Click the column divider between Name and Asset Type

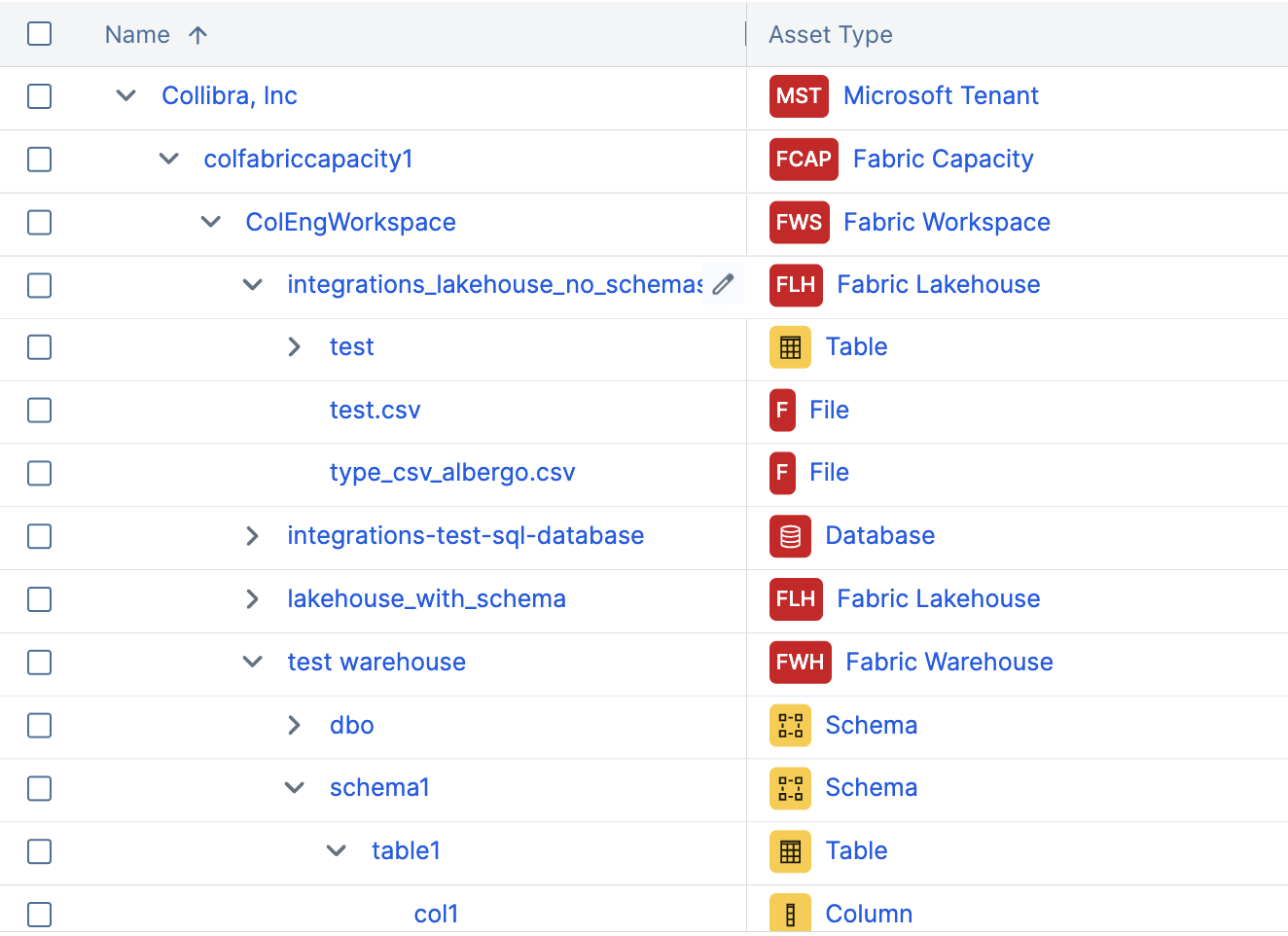(x=746, y=35)
